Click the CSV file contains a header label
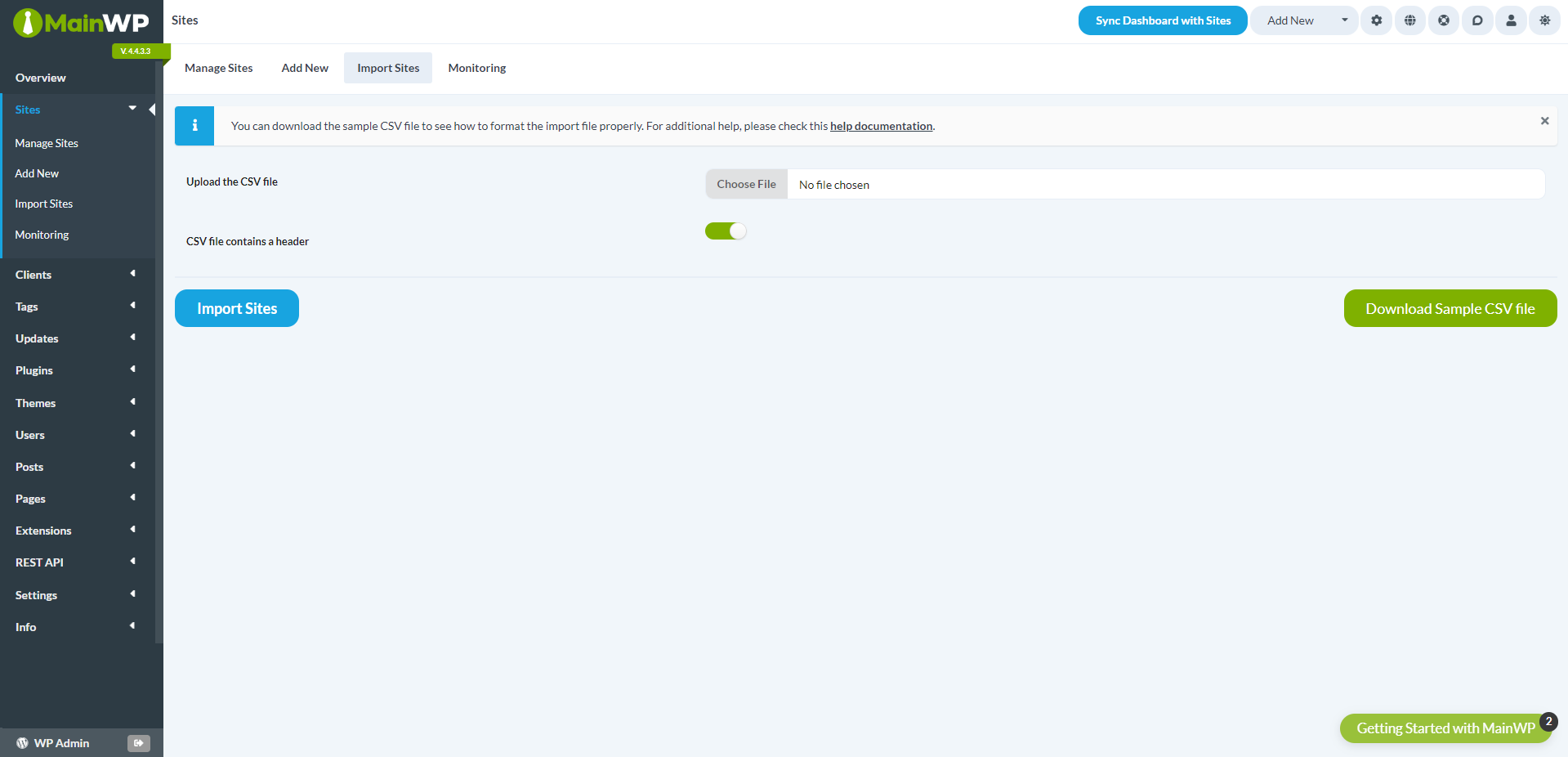This screenshot has width=1568, height=757. pos(248,241)
